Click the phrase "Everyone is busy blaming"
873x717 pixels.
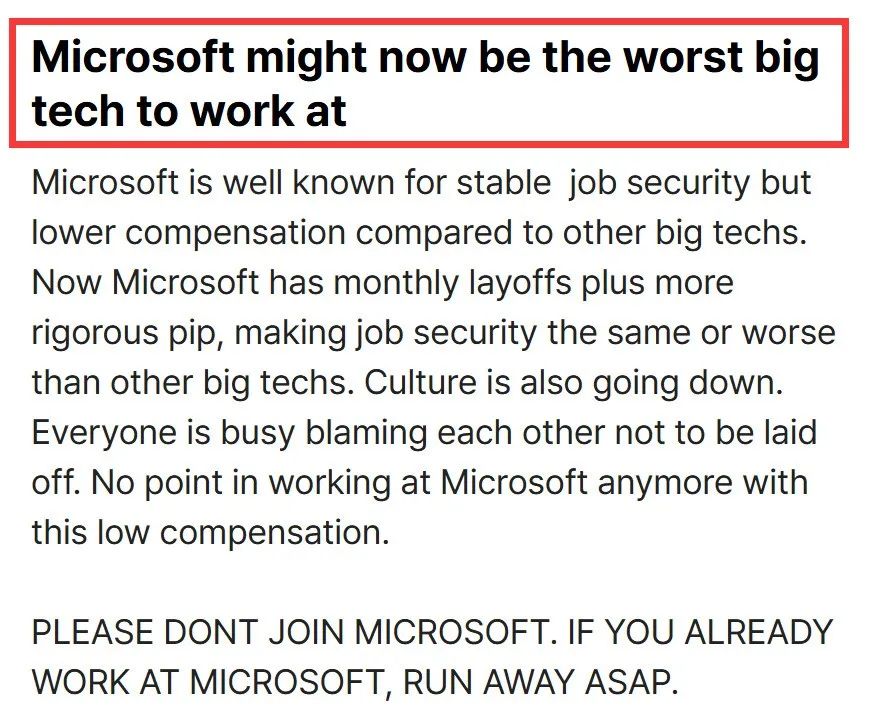click(x=229, y=434)
